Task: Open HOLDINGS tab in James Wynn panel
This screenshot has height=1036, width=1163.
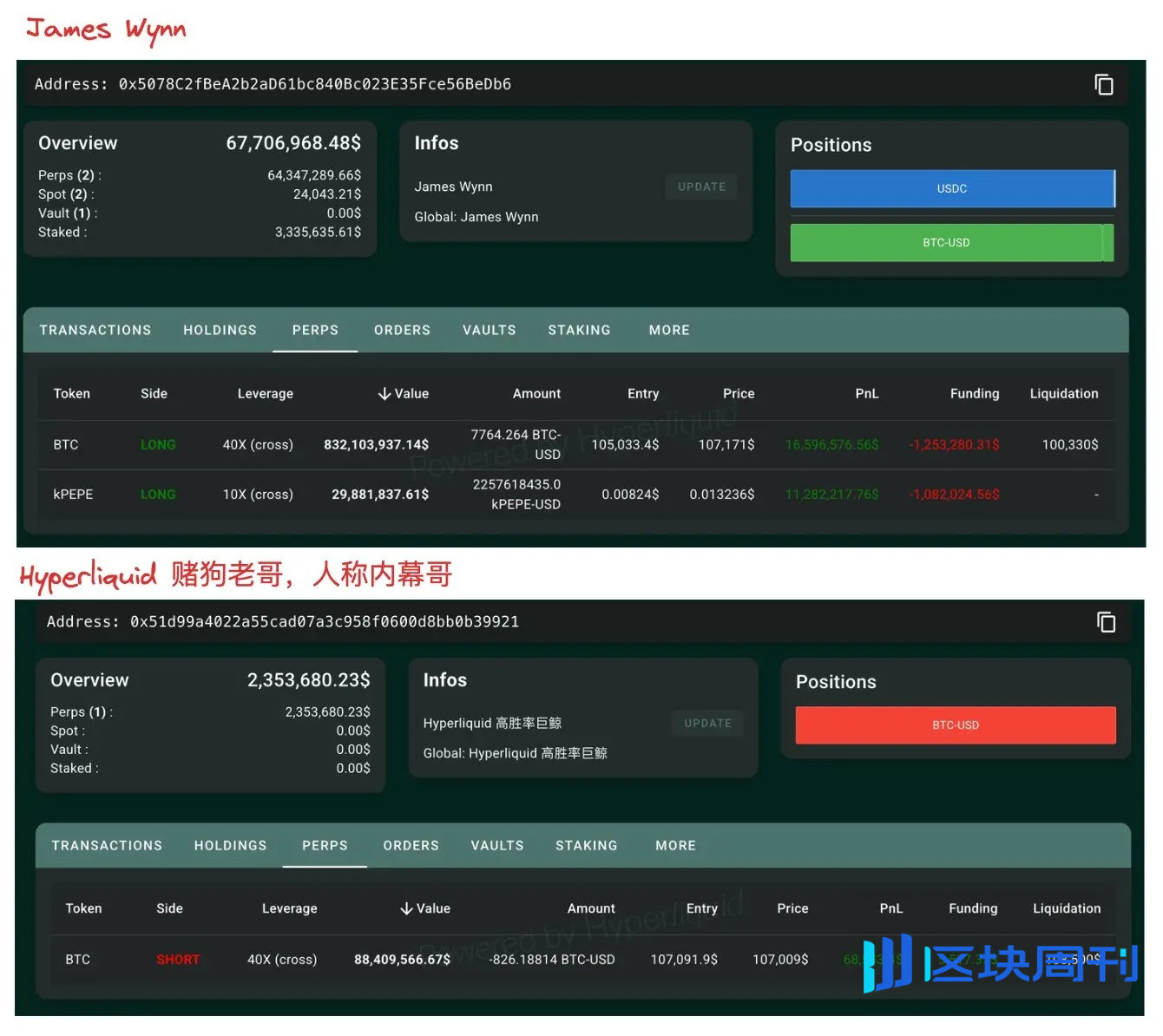Action: click(x=220, y=331)
